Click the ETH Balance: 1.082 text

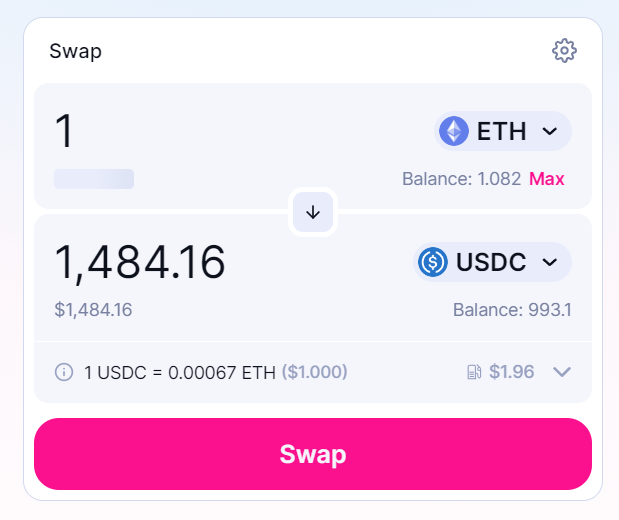(461, 179)
